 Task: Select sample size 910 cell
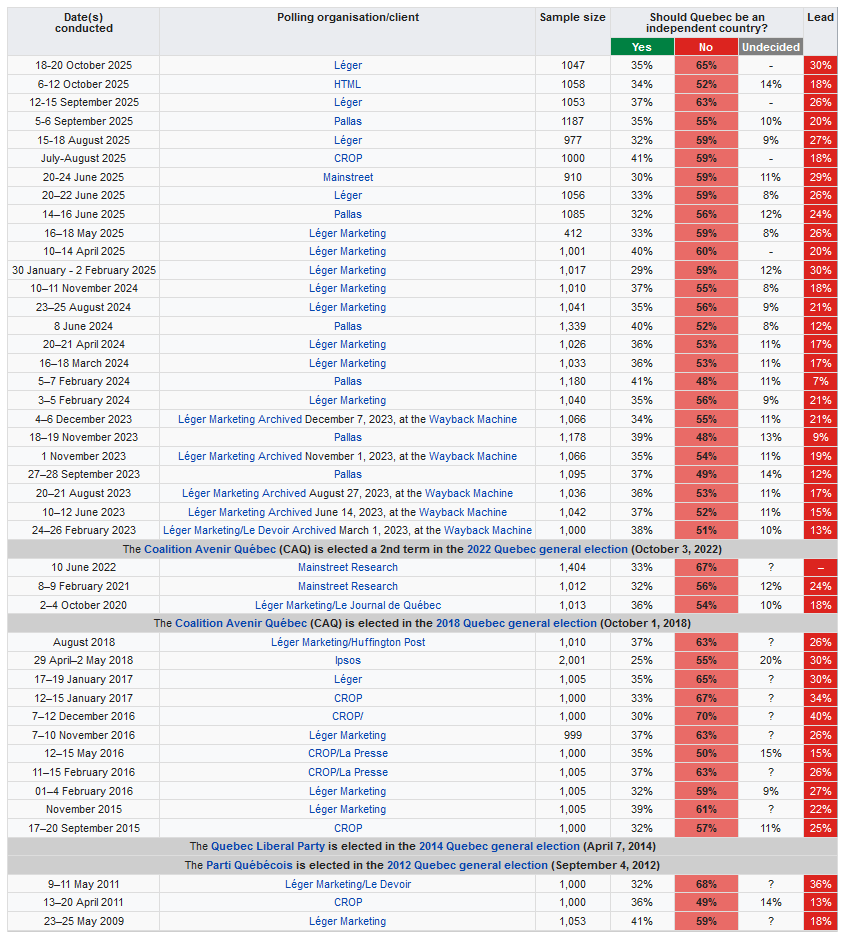click(x=573, y=177)
